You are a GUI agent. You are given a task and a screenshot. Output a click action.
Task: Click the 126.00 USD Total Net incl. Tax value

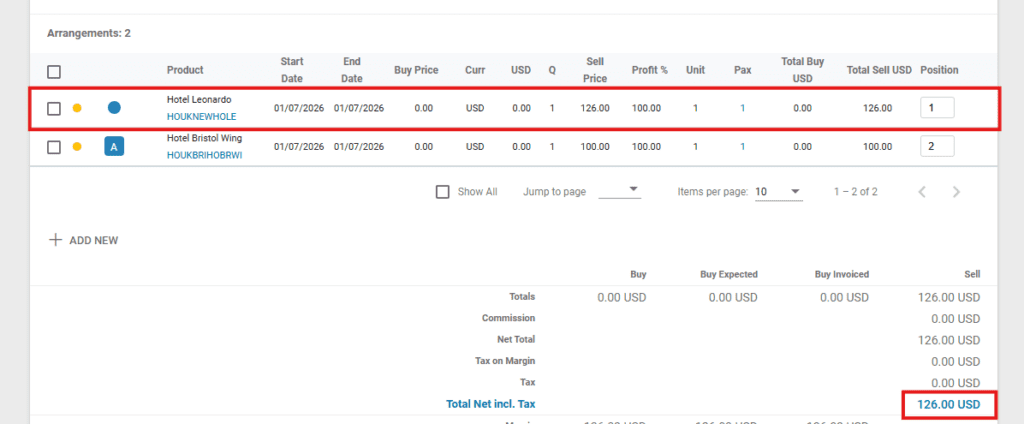(x=948, y=404)
